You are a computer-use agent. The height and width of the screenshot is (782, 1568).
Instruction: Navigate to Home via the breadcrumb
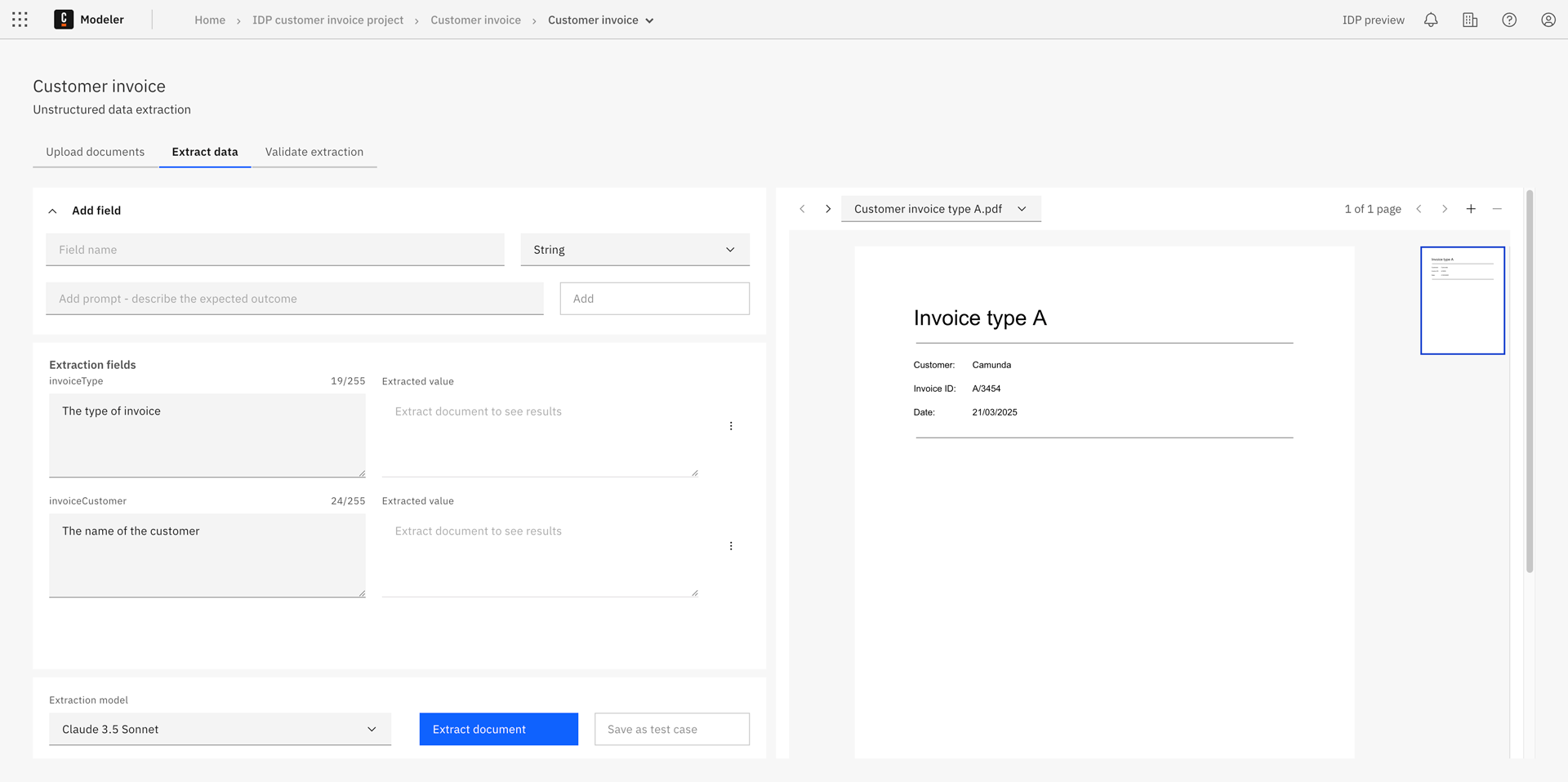point(209,20)
